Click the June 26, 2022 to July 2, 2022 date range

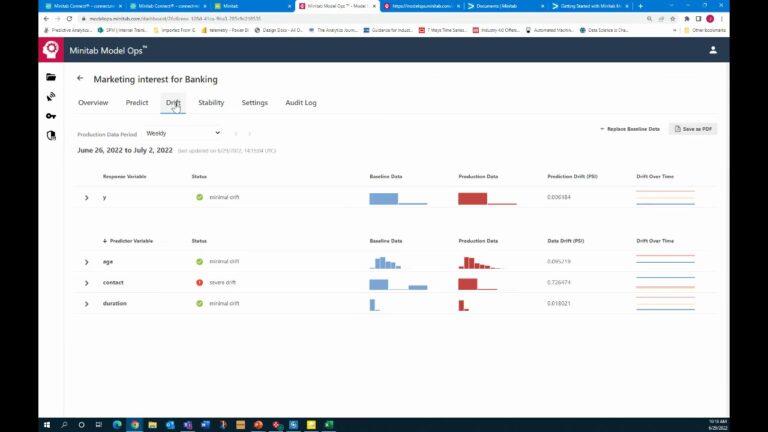[125, 150]
